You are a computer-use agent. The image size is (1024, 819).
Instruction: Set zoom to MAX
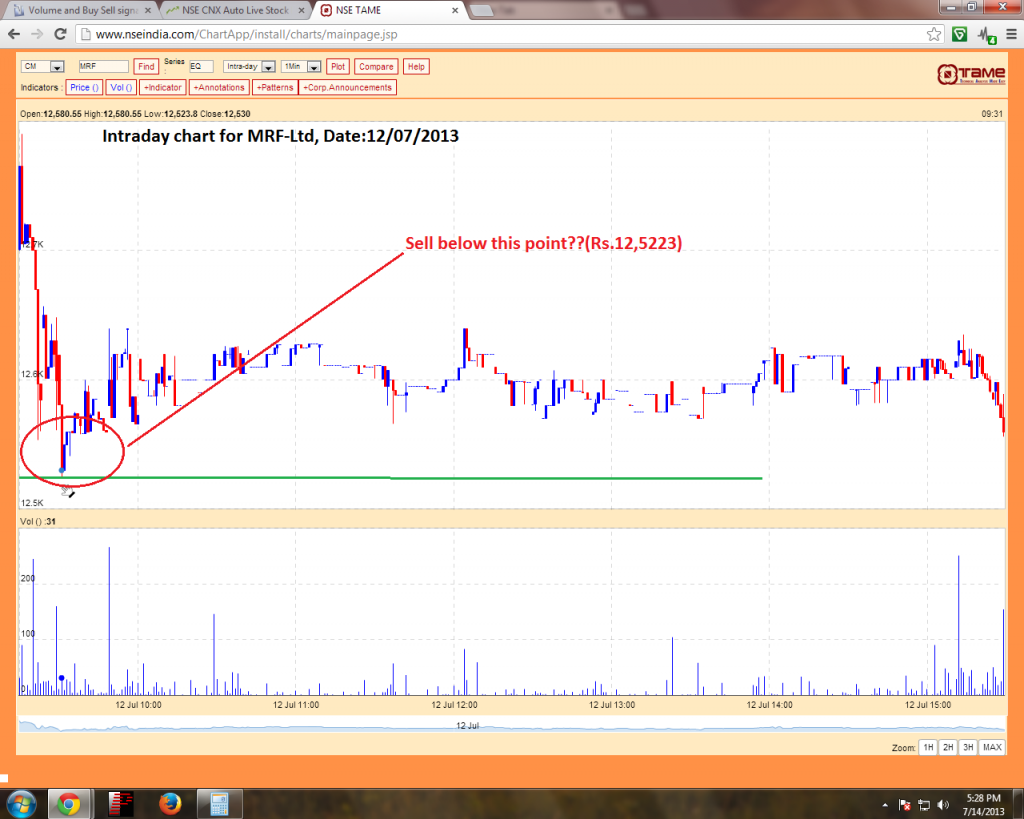(x=992, y=747)
